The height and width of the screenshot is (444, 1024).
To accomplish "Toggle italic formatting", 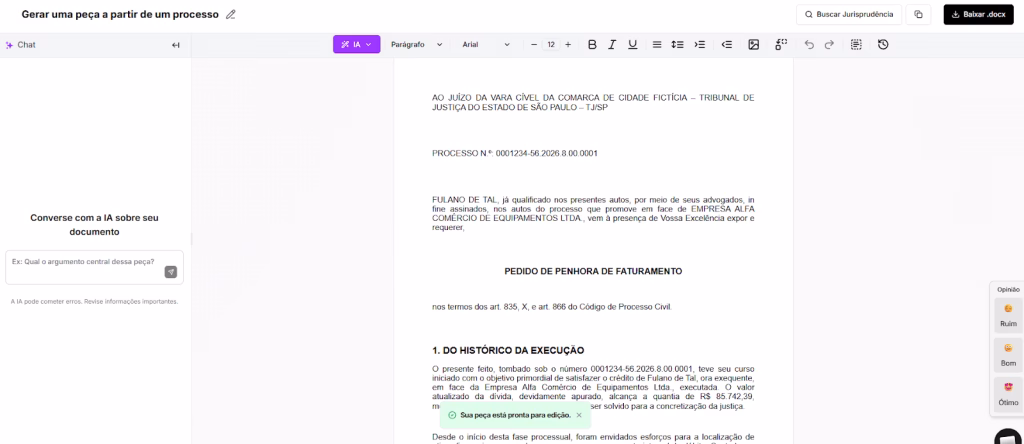I will click(612, 44).
